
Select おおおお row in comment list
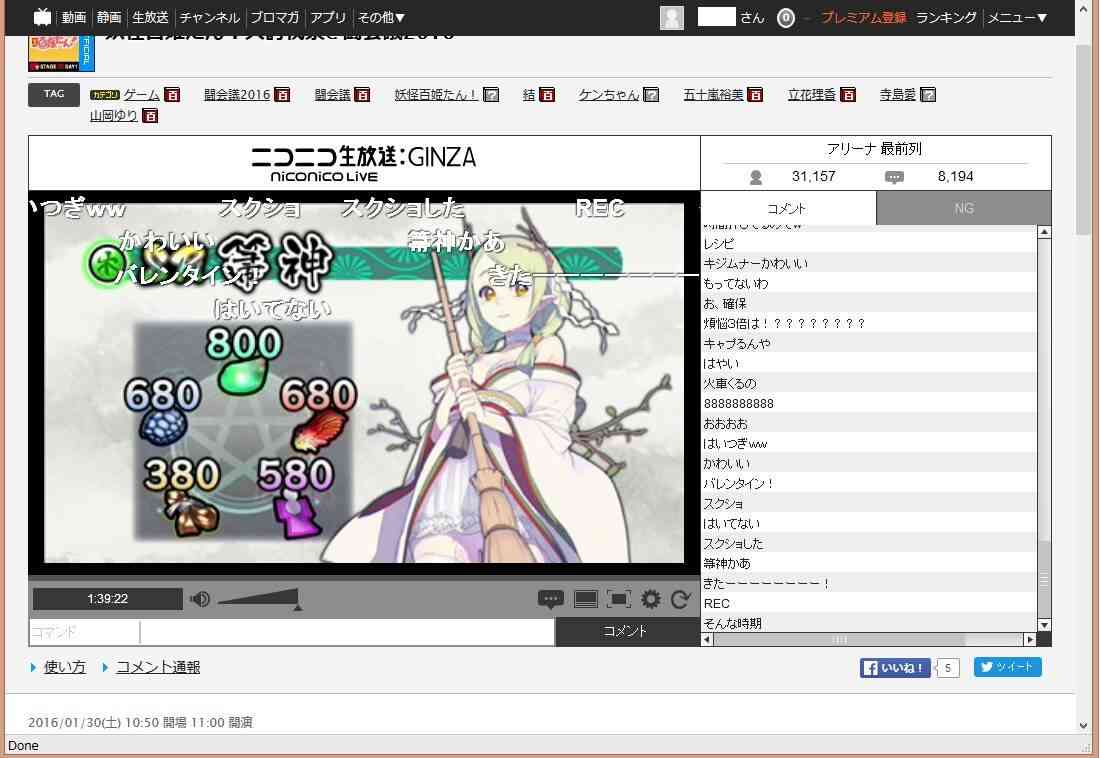869,424
